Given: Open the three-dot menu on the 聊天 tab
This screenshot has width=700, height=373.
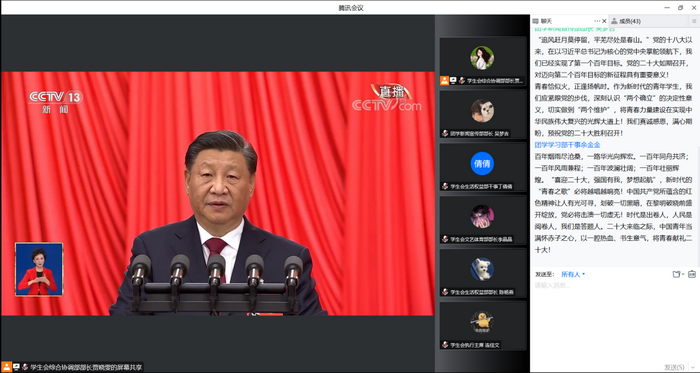Looking at the screenshot, I should click(x=597, y=21).
